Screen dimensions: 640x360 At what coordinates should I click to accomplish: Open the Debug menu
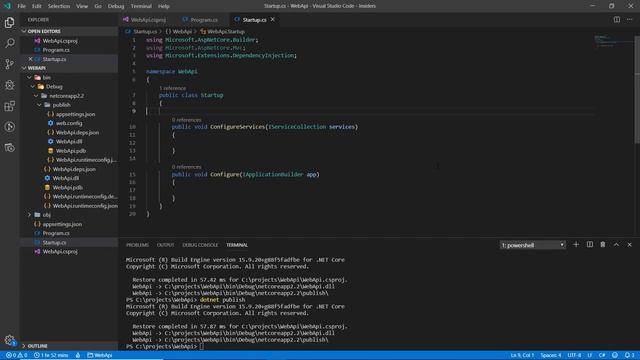116,6
